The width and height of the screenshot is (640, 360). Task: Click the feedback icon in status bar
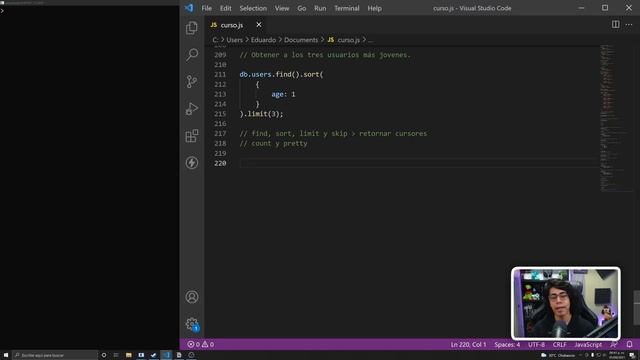[613, 344]
